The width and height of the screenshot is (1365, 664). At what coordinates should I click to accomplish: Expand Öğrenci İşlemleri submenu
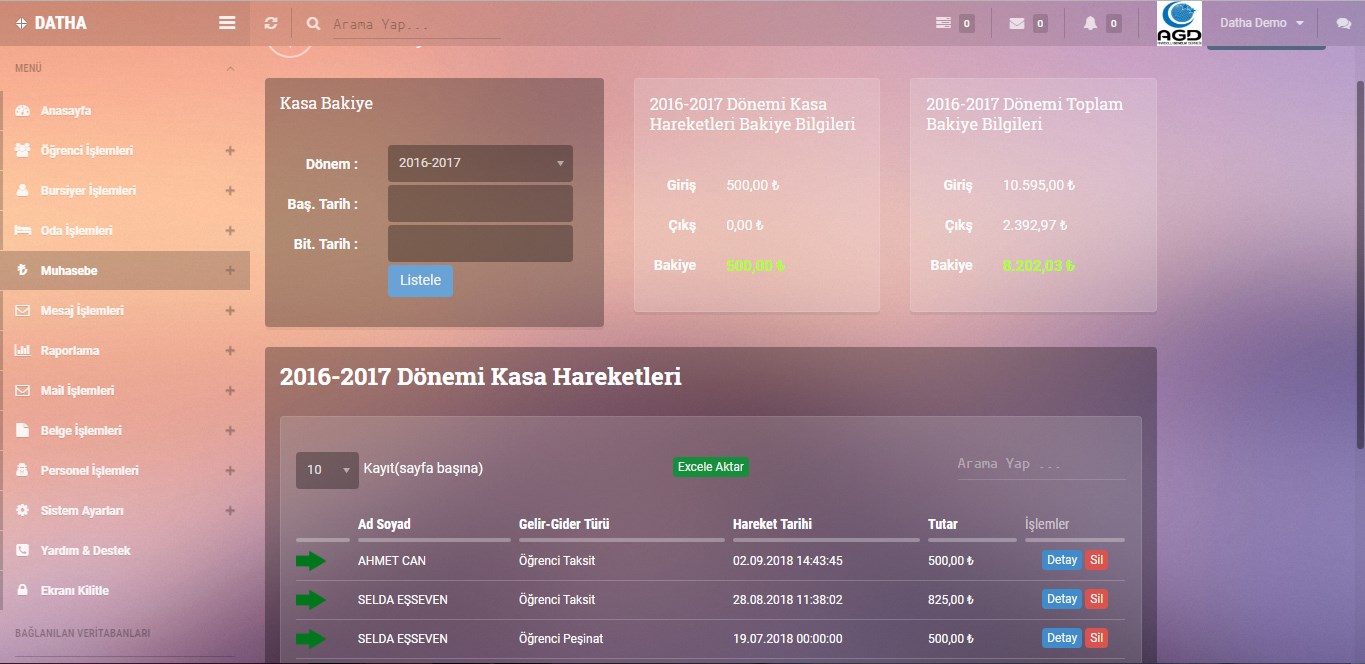pos(230,151)
